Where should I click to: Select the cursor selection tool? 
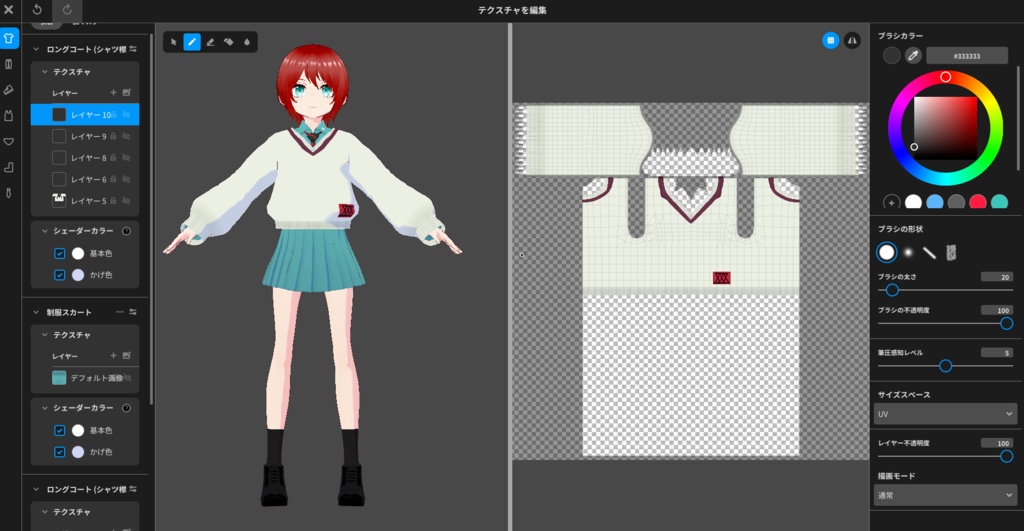point(174,42)
